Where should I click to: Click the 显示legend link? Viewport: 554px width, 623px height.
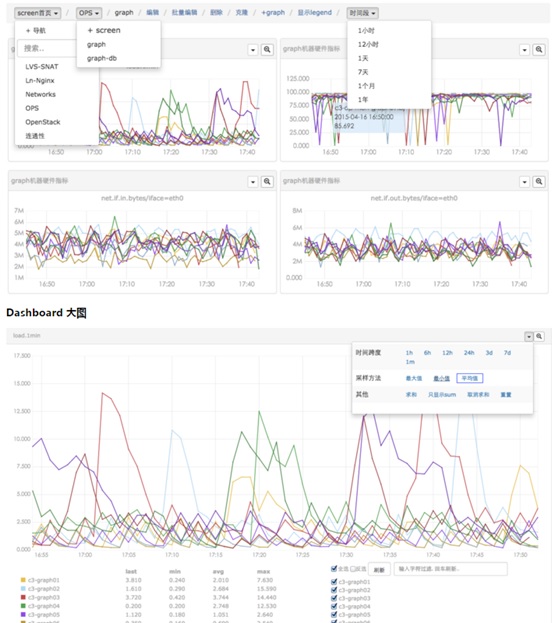click(315, 13)
